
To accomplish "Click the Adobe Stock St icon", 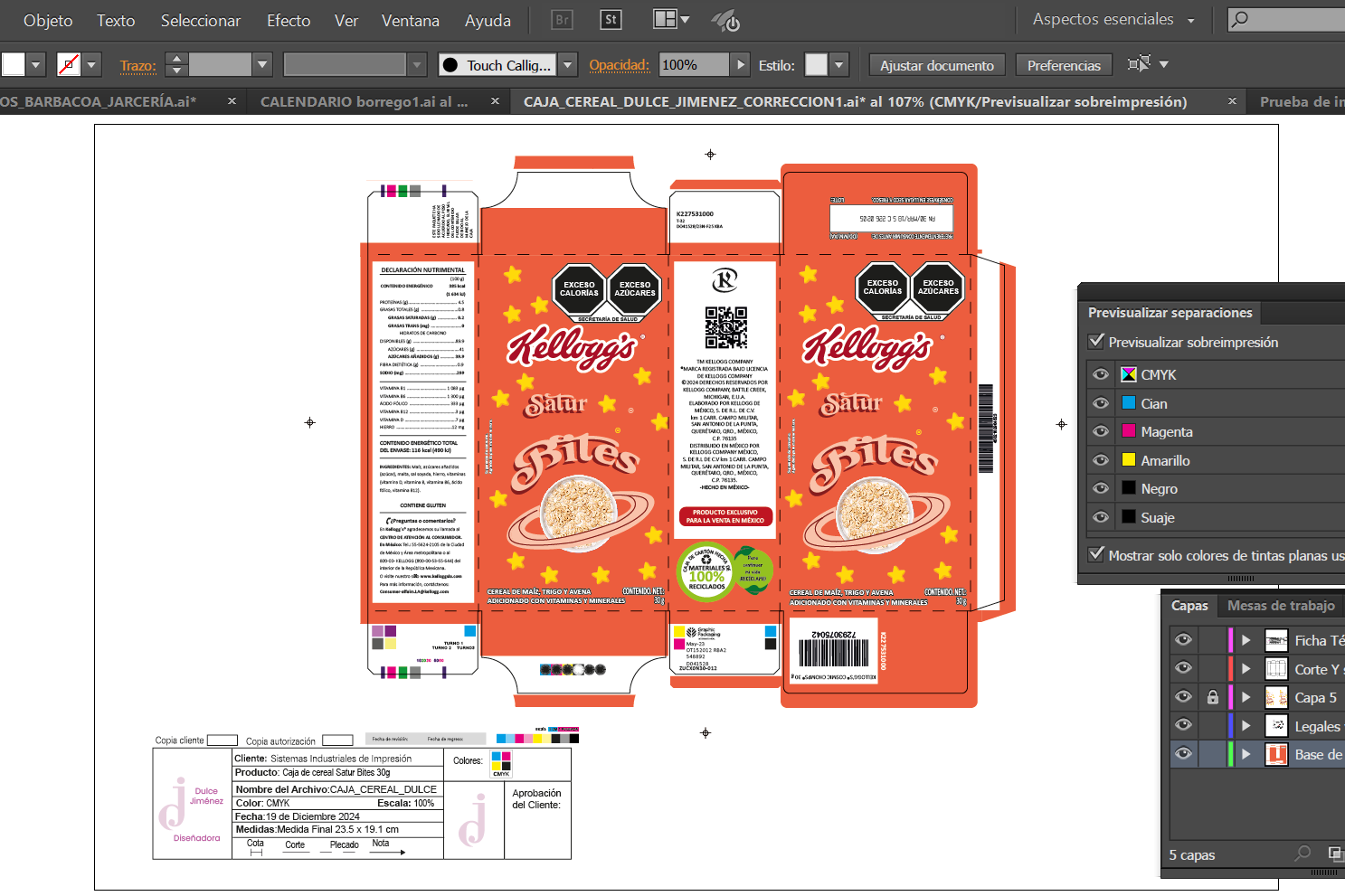I will click(x=611, y=20).
